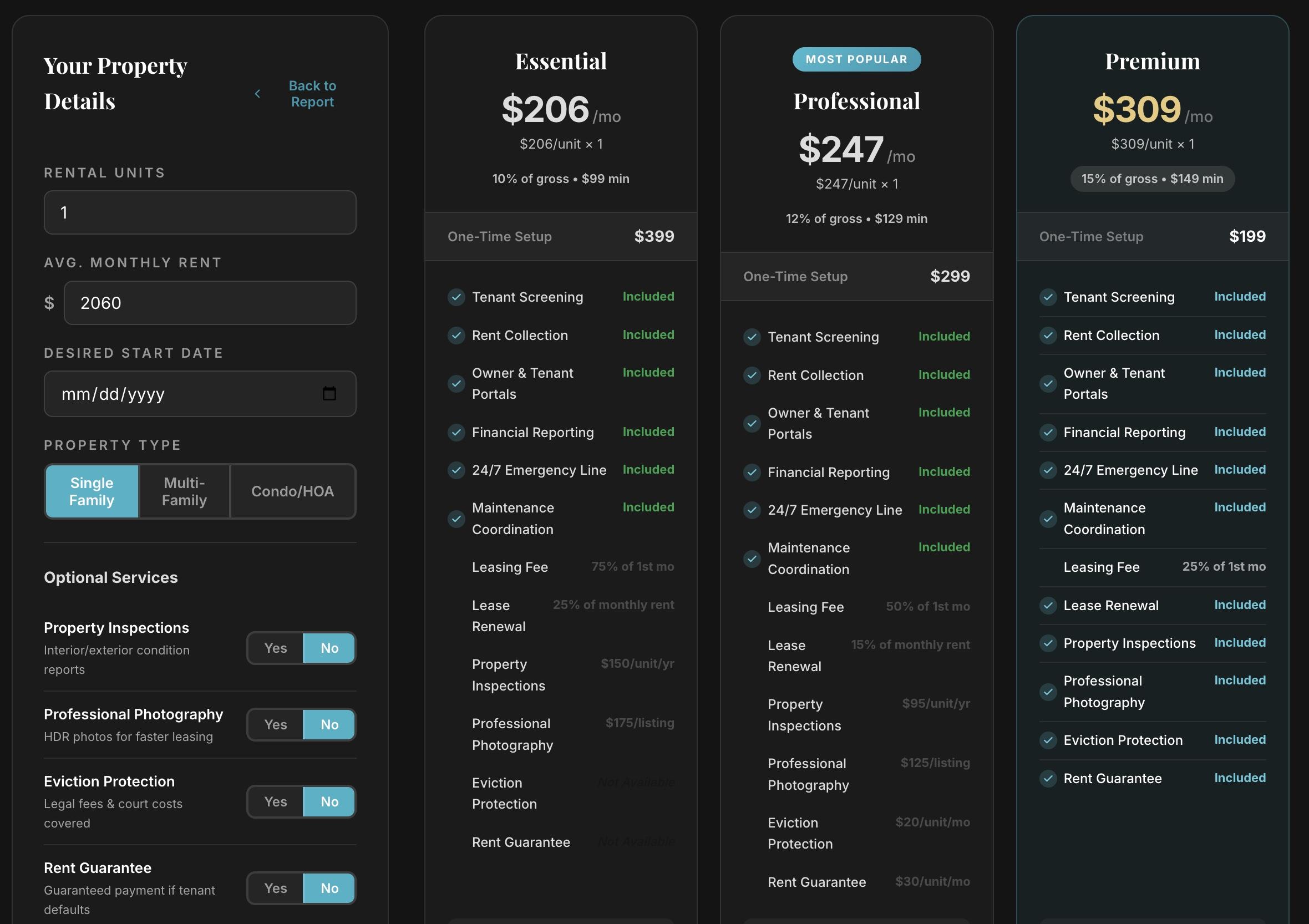The image size is (1309, 924).
Task: Click the Optional Services heading
Action: tap(110, 577)
